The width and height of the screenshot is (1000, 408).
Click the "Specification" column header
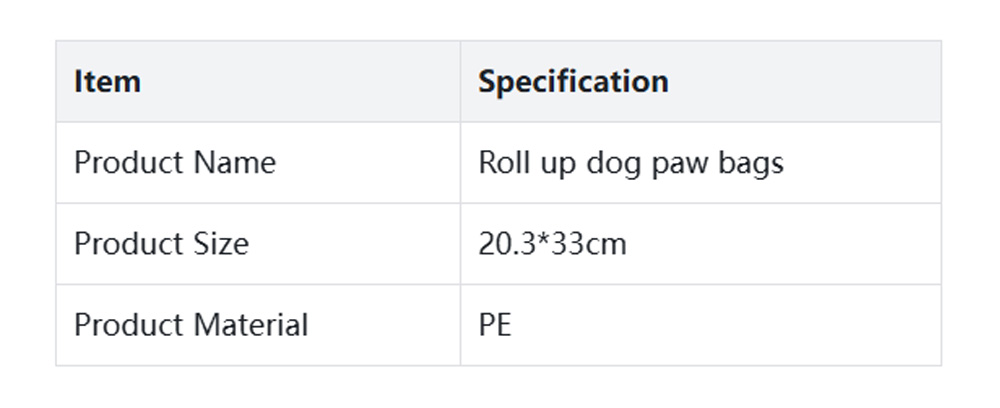click(x=573, y=81)
